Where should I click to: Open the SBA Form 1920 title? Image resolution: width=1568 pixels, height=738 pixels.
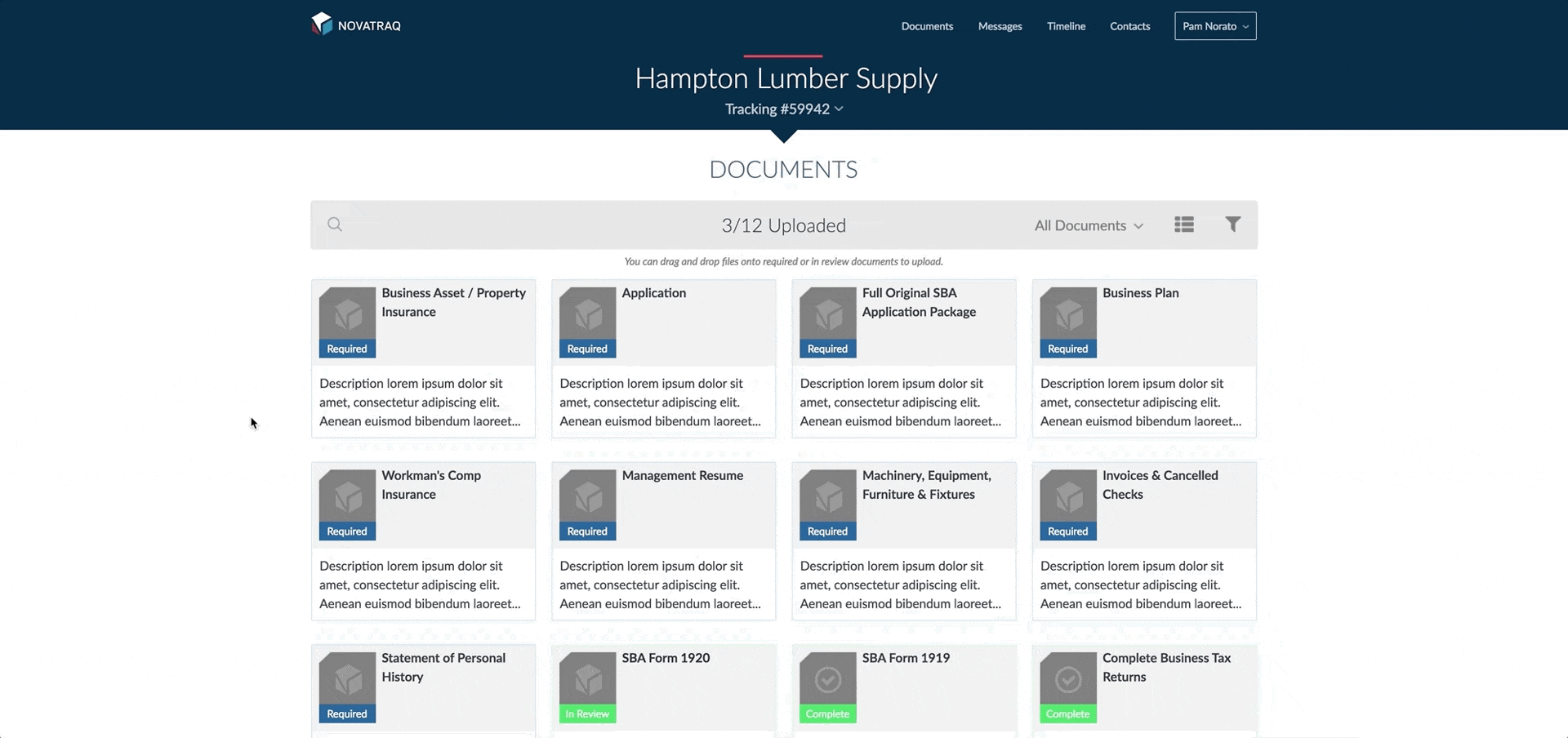tap(666, 658)
